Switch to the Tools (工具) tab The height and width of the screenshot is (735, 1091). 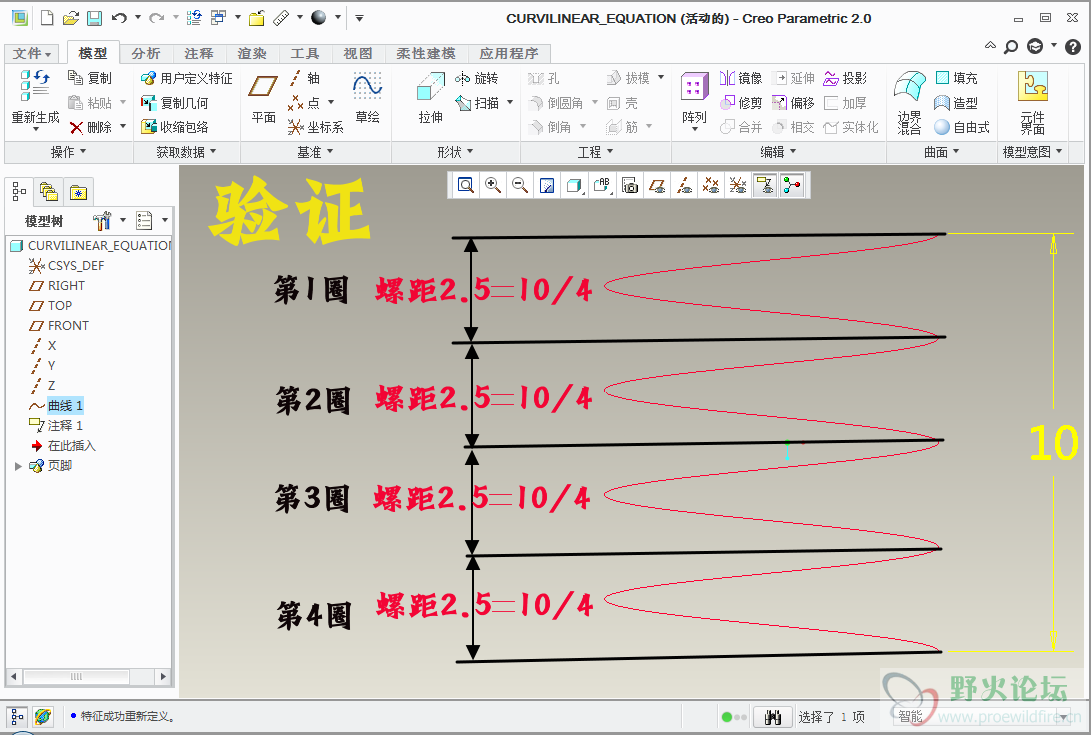pos(305,54)
